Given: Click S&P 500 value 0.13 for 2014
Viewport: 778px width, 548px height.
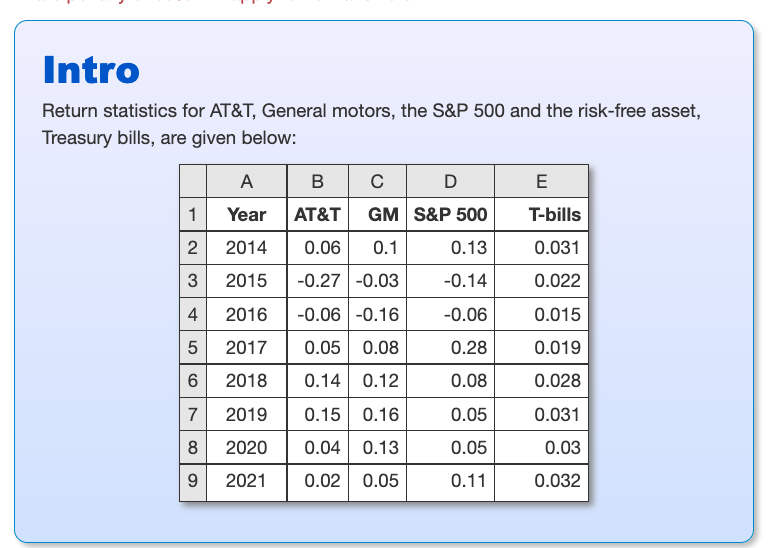Looking at the screenshot, I should pos(450,248).
